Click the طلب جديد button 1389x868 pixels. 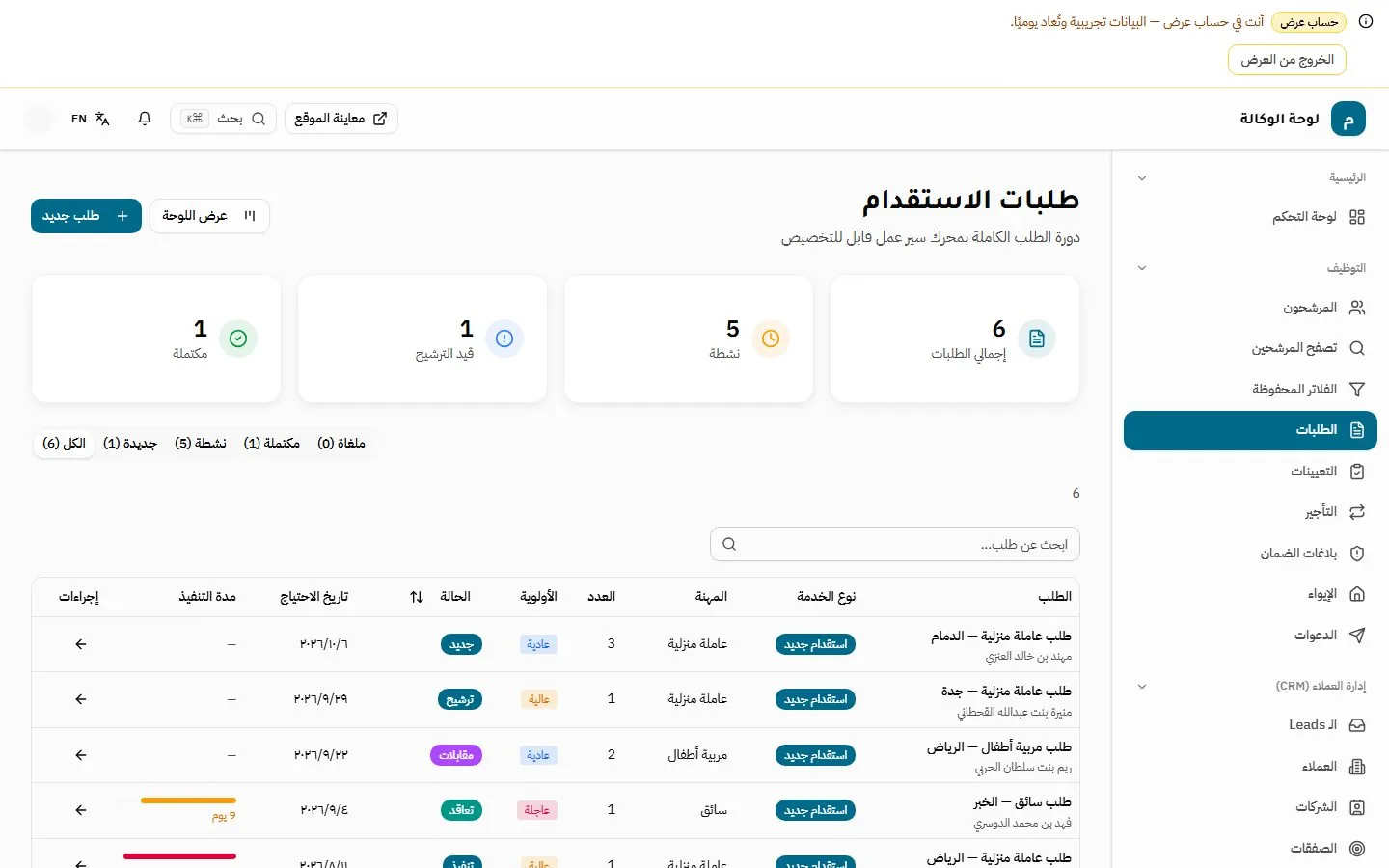click(86, 216)
